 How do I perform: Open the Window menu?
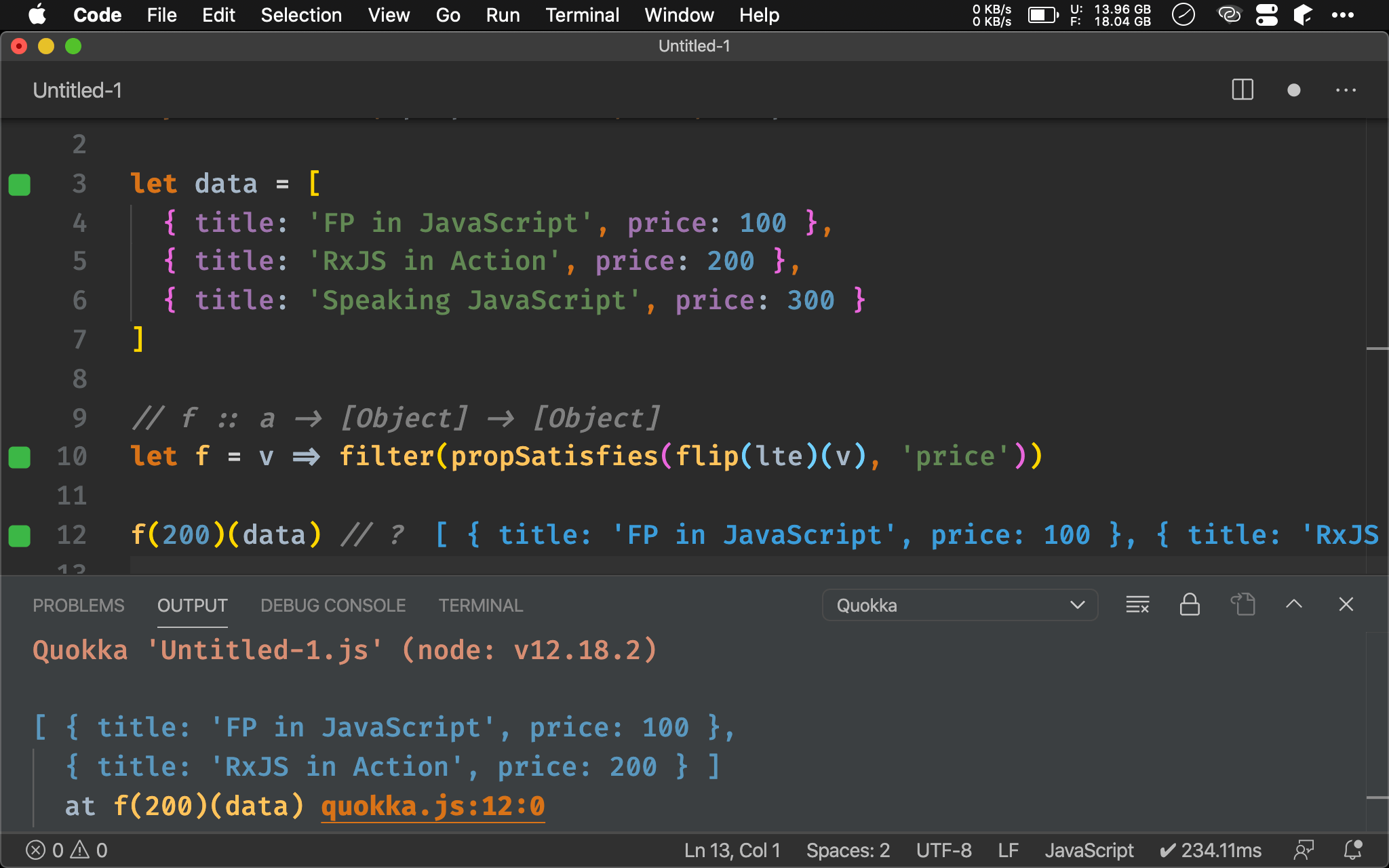pyautogui.click(x=679, y=15)
